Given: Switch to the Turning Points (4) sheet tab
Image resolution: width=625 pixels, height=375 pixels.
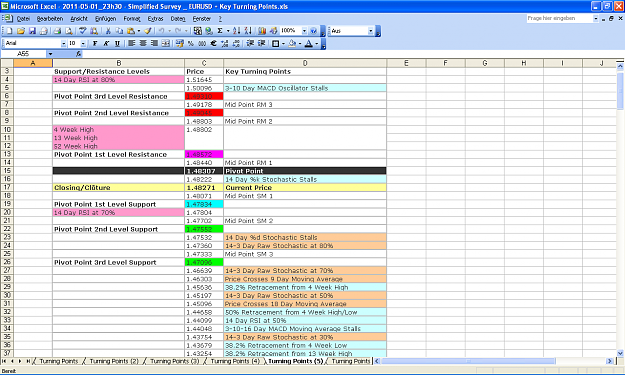Looking at the screenshot, I should click(235, 361).
